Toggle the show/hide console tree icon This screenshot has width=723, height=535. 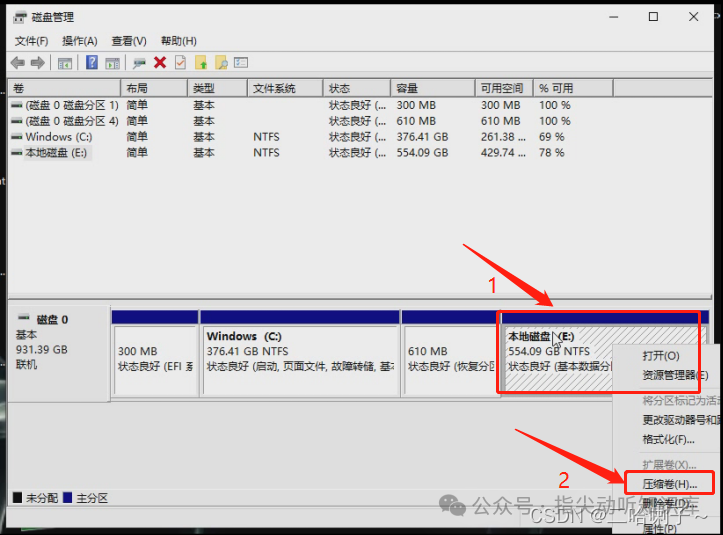pyautogui.click(x=65, y=63)
